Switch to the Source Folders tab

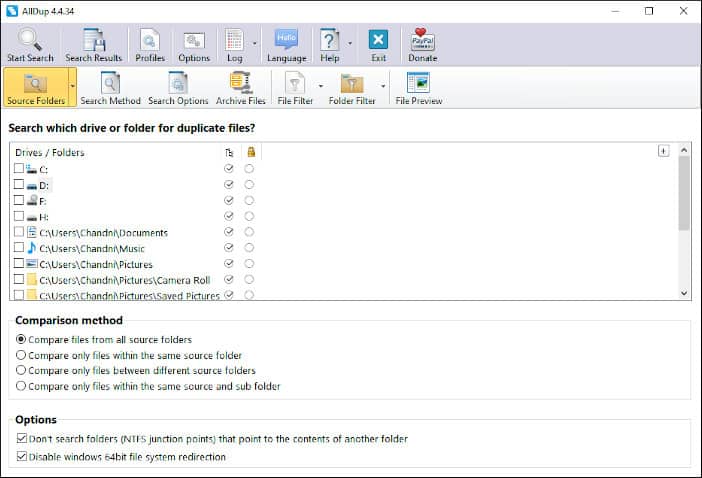click(x=36, y=88)
